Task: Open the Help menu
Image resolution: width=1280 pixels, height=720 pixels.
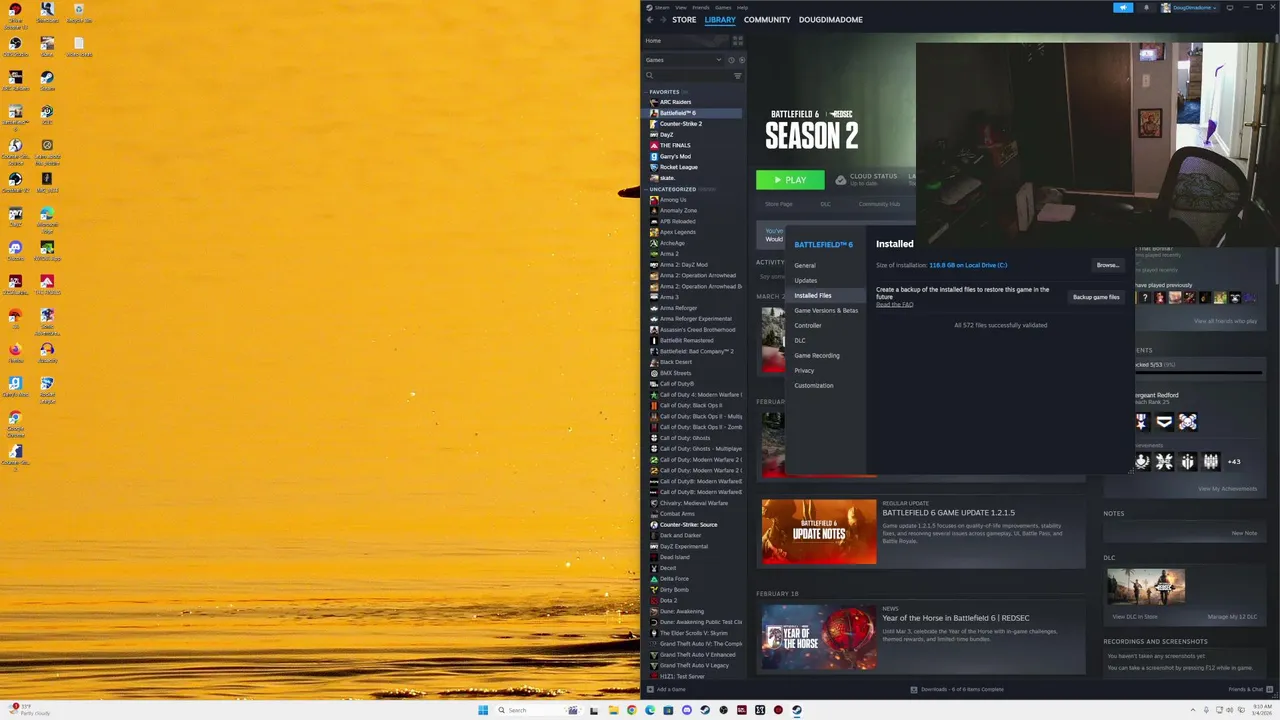Action: click(x=742, y=7)
